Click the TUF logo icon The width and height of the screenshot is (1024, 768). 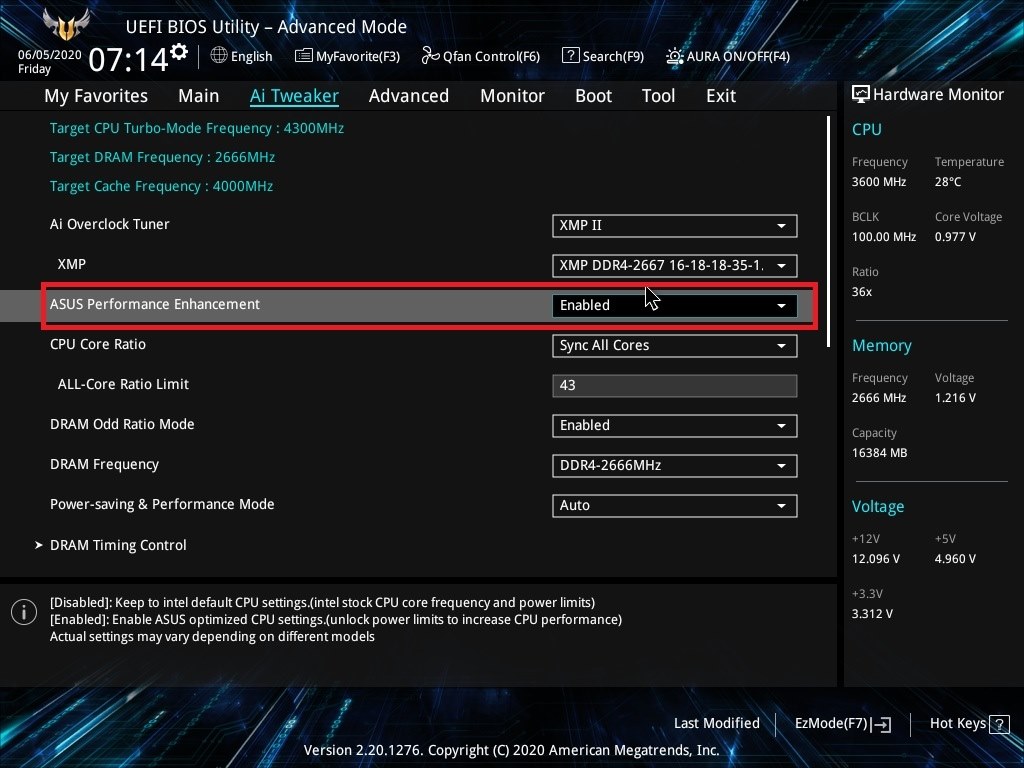[x=65, y=25]
